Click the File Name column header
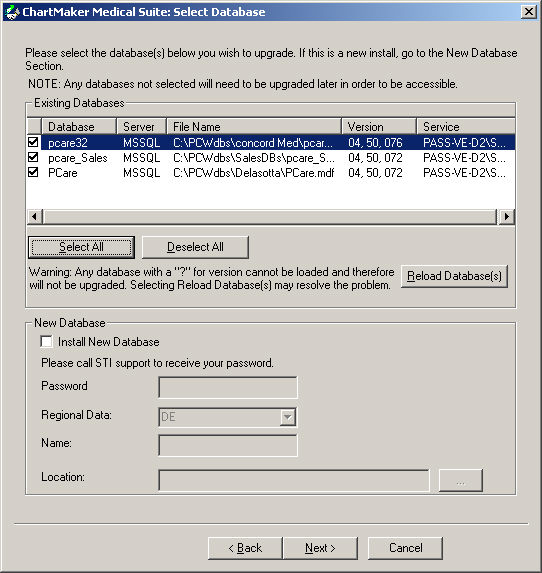This screenshot has width=542, height=573. pyautogui.click(x=254, y=126)
